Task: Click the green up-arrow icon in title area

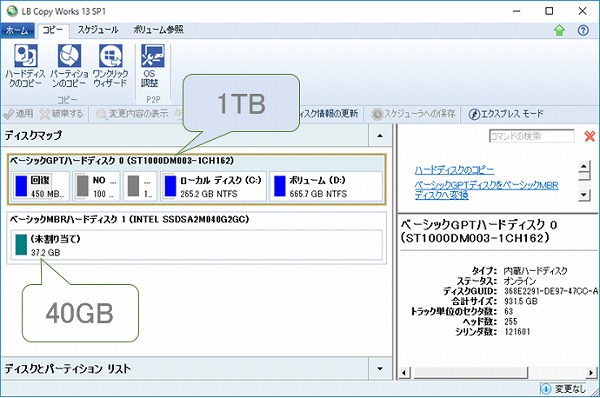Action: coord(559,30)
